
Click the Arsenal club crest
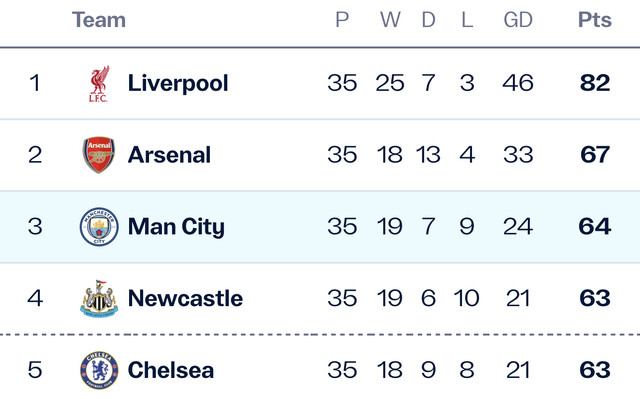[x=99, y=155]
